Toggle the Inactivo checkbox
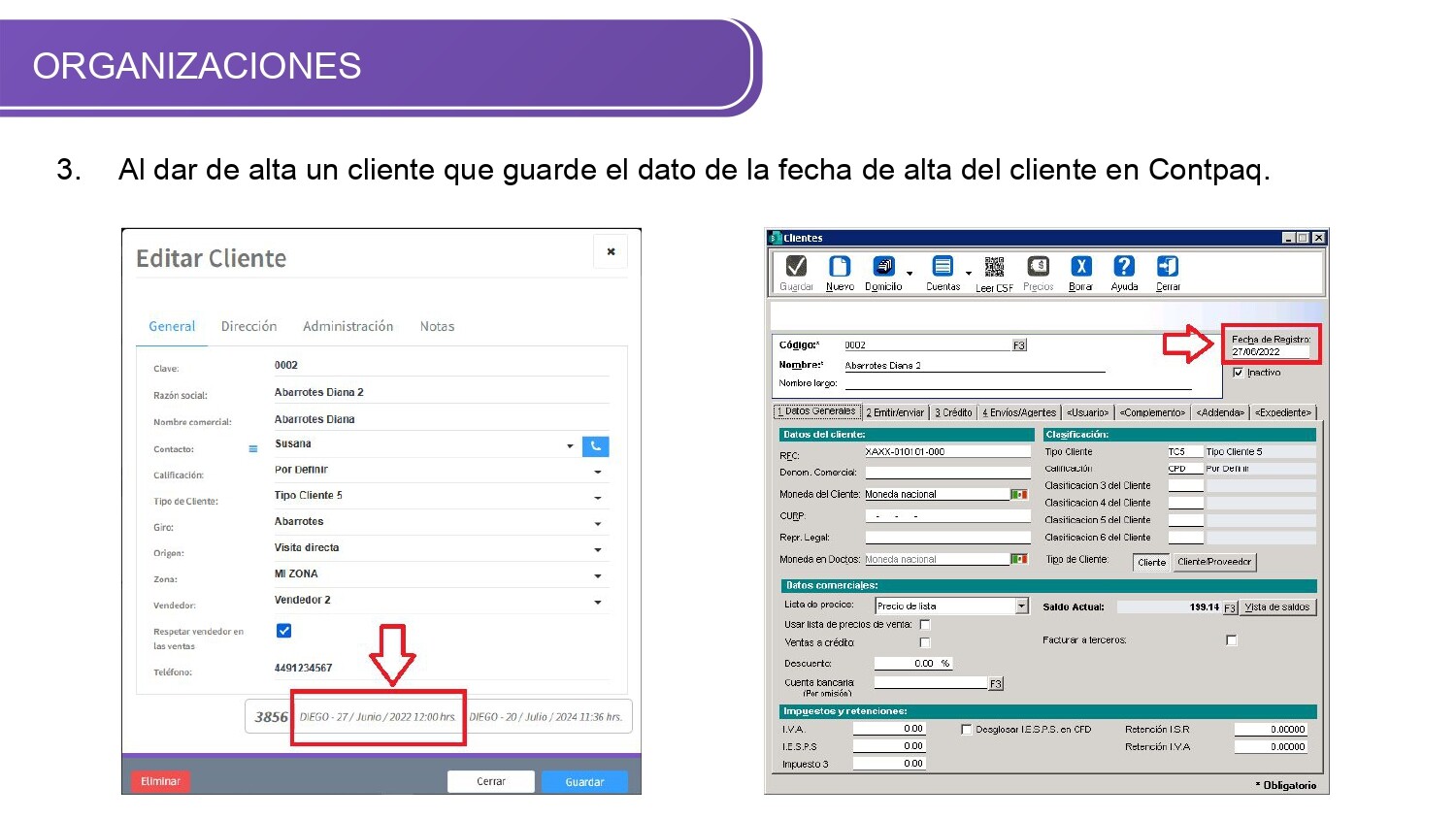The width and height of the screenshot is (1456, 819). pyautogui.click(x=1238, y=373)
